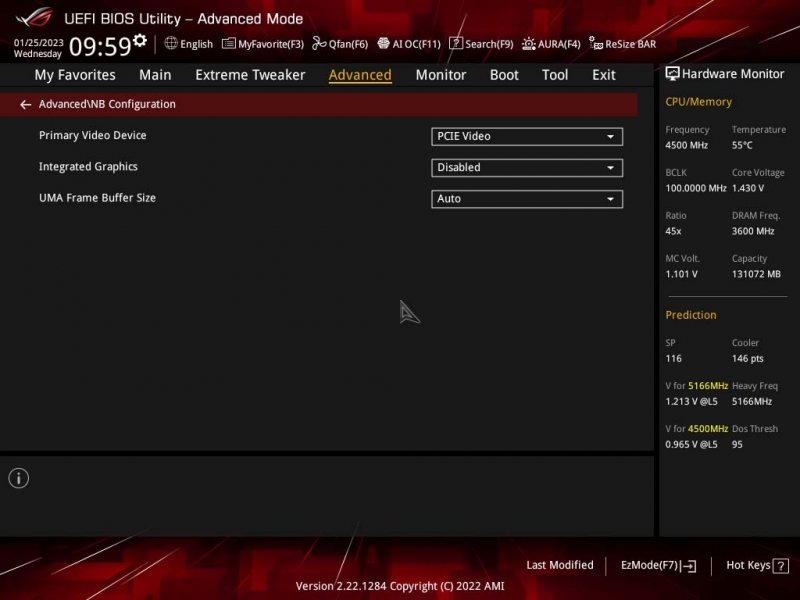Click the 131072 MB capacity value
Viewport: 800px width, 600px height.
[x=756, y=274]
